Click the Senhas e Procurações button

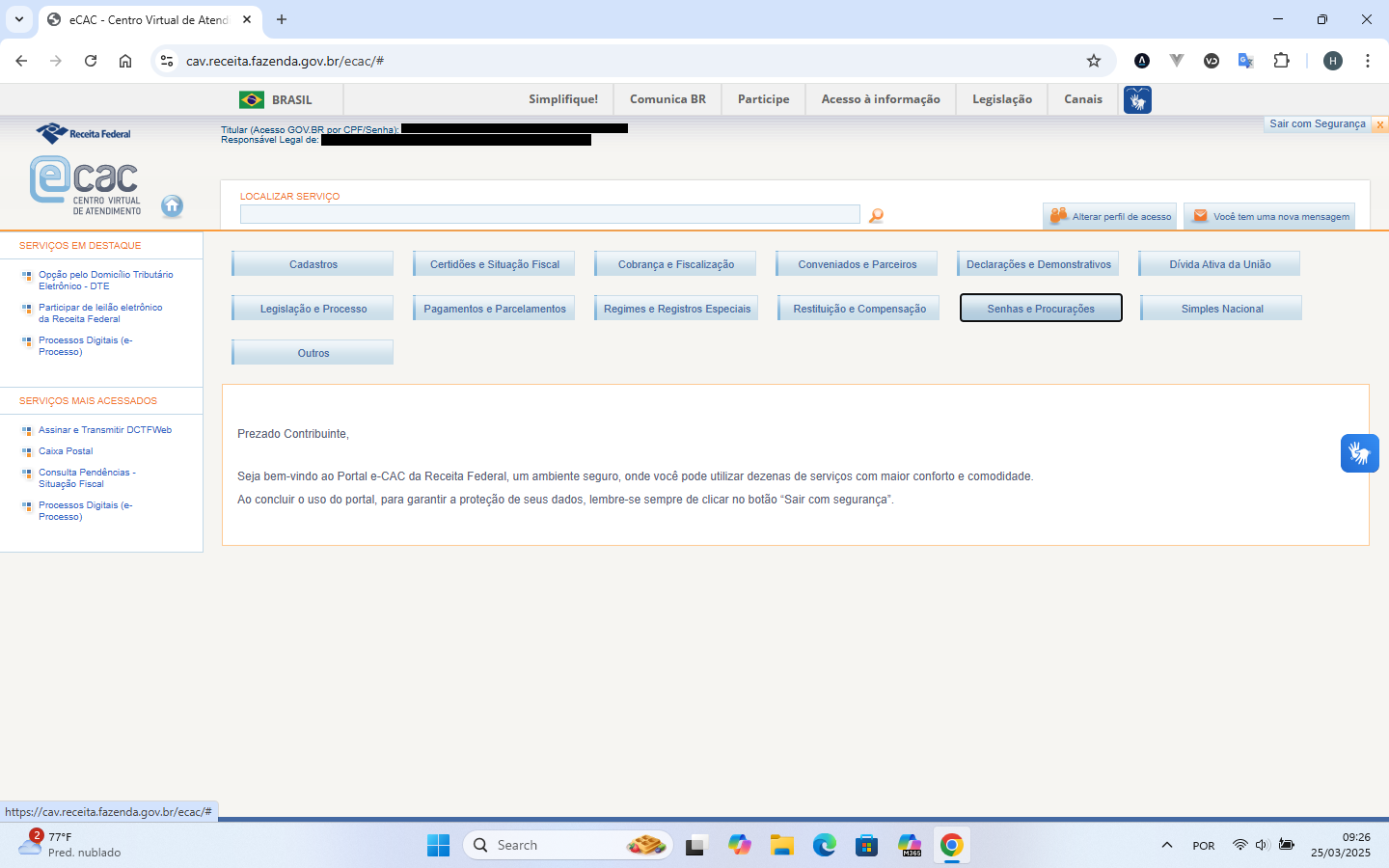coord(1040,309)
